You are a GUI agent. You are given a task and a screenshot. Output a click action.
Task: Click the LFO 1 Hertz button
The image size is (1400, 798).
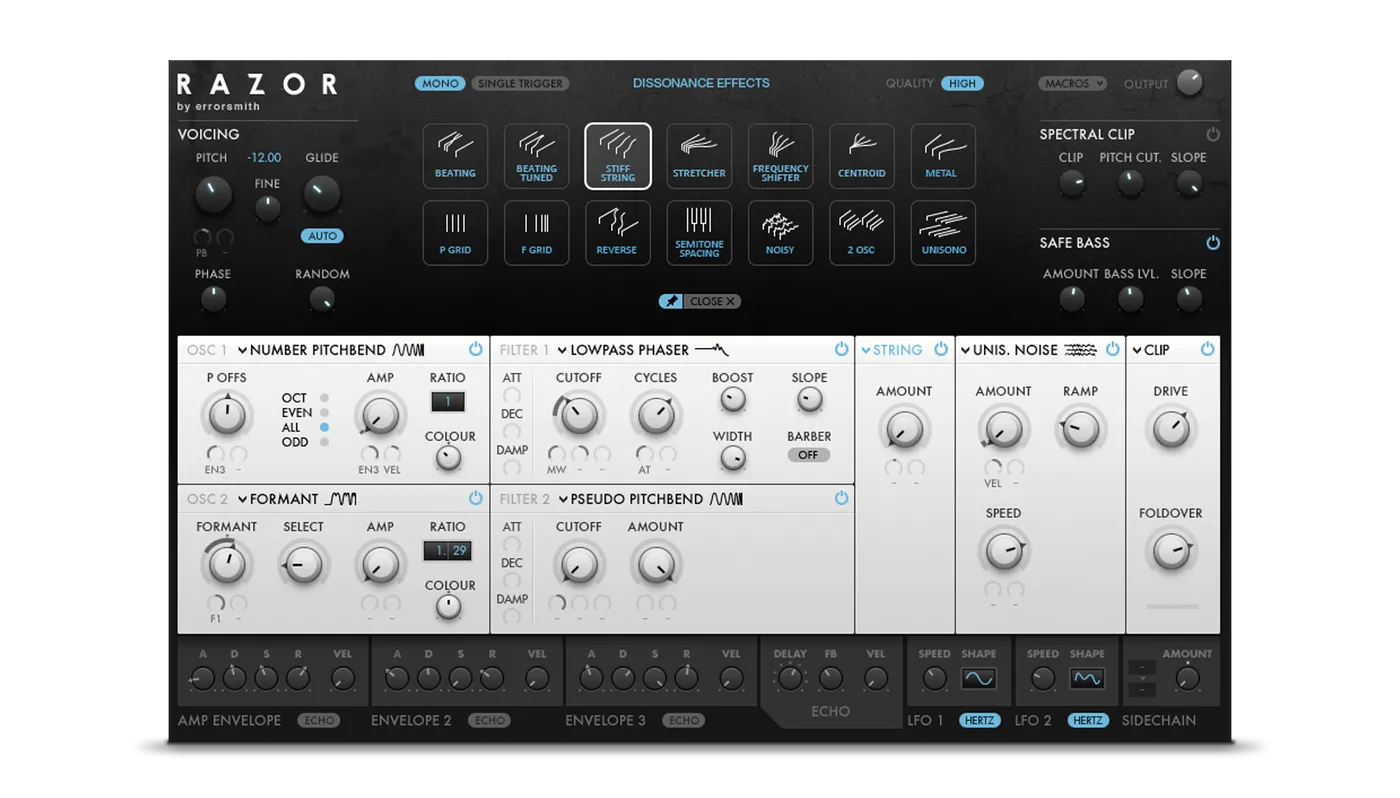click(979, 720)
